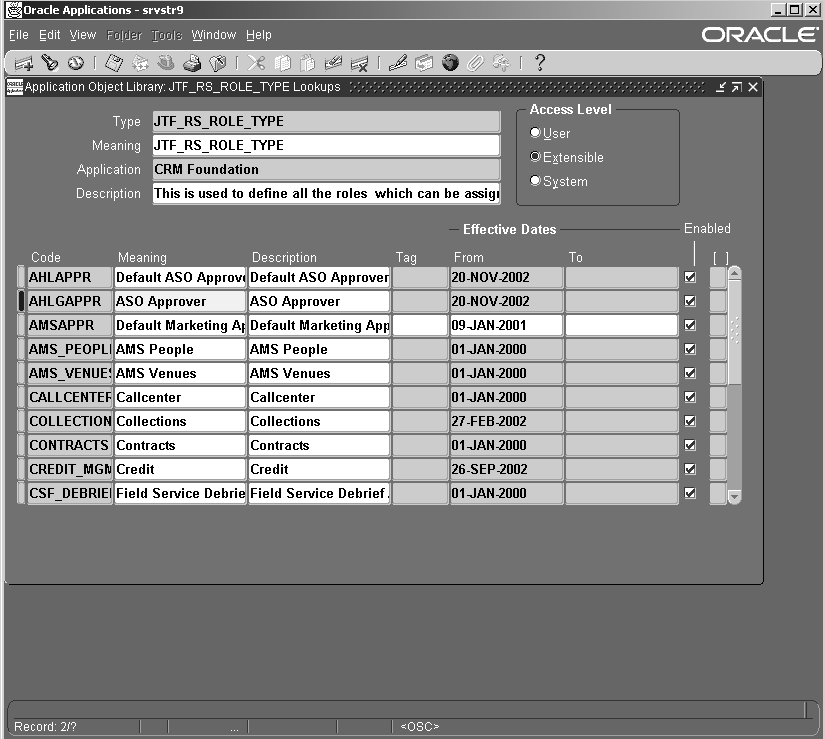Image resolution: width=825 pixels, height=739 pixels.
Task: Click the Record: 2/? status text
Action: coord(45,726)
